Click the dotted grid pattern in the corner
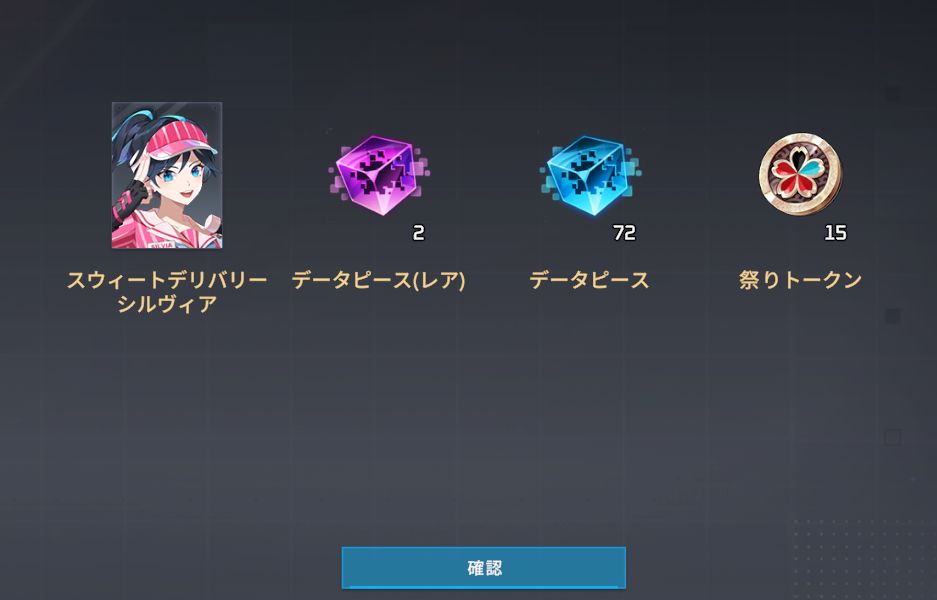Image resolution: width=937 pixels, height=600 pixels. pyautogui.click(x=863, y=556)
